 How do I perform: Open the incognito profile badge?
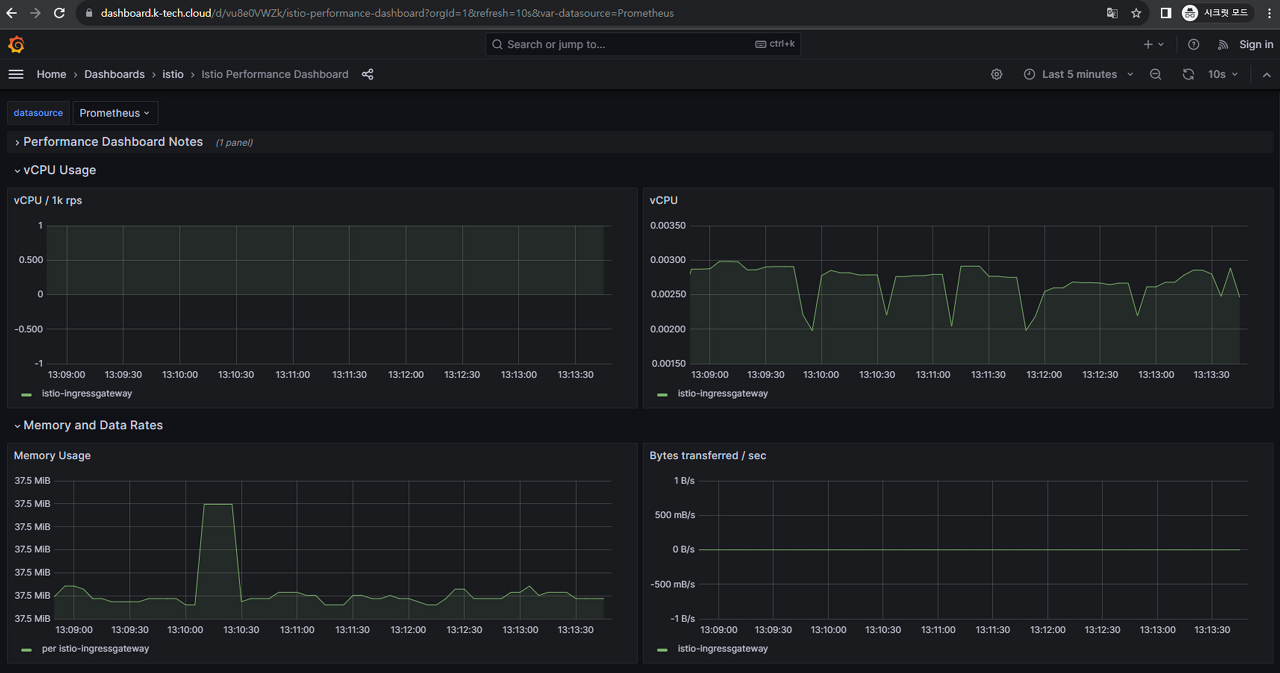[1217, 13]
